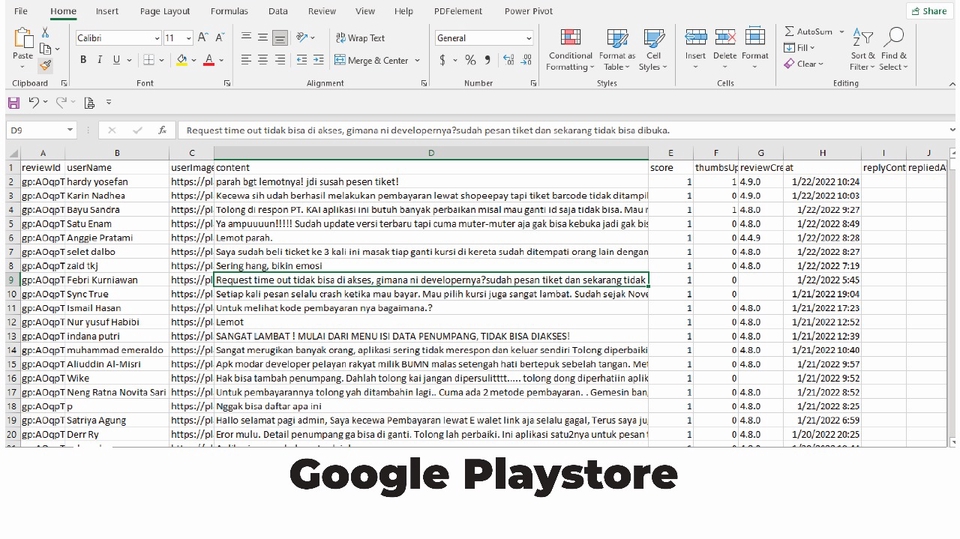This screenshot has height=539, width=960.
Task: Open the File tab
Action: coord(21,11)
